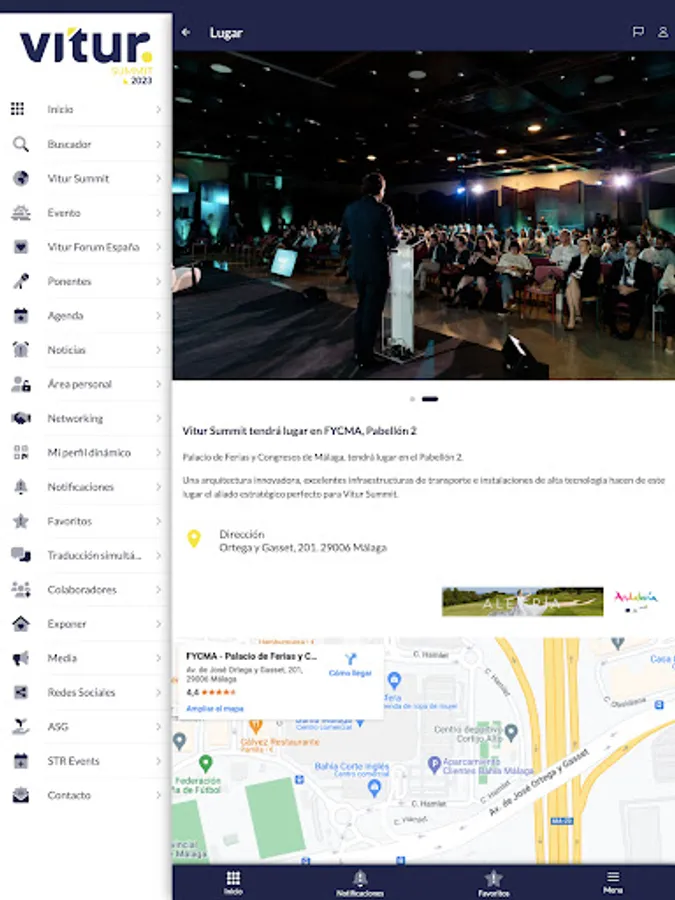Click FYCMA - Palacio de Ferias map title
675x900 pixels.
[251, 656]
